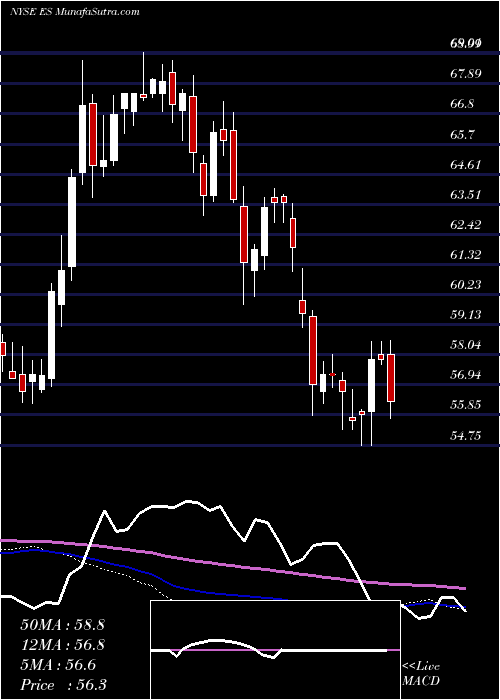Select the 54.75 price axis label
This screenshot has width=500, height=700.
point(466,435)
